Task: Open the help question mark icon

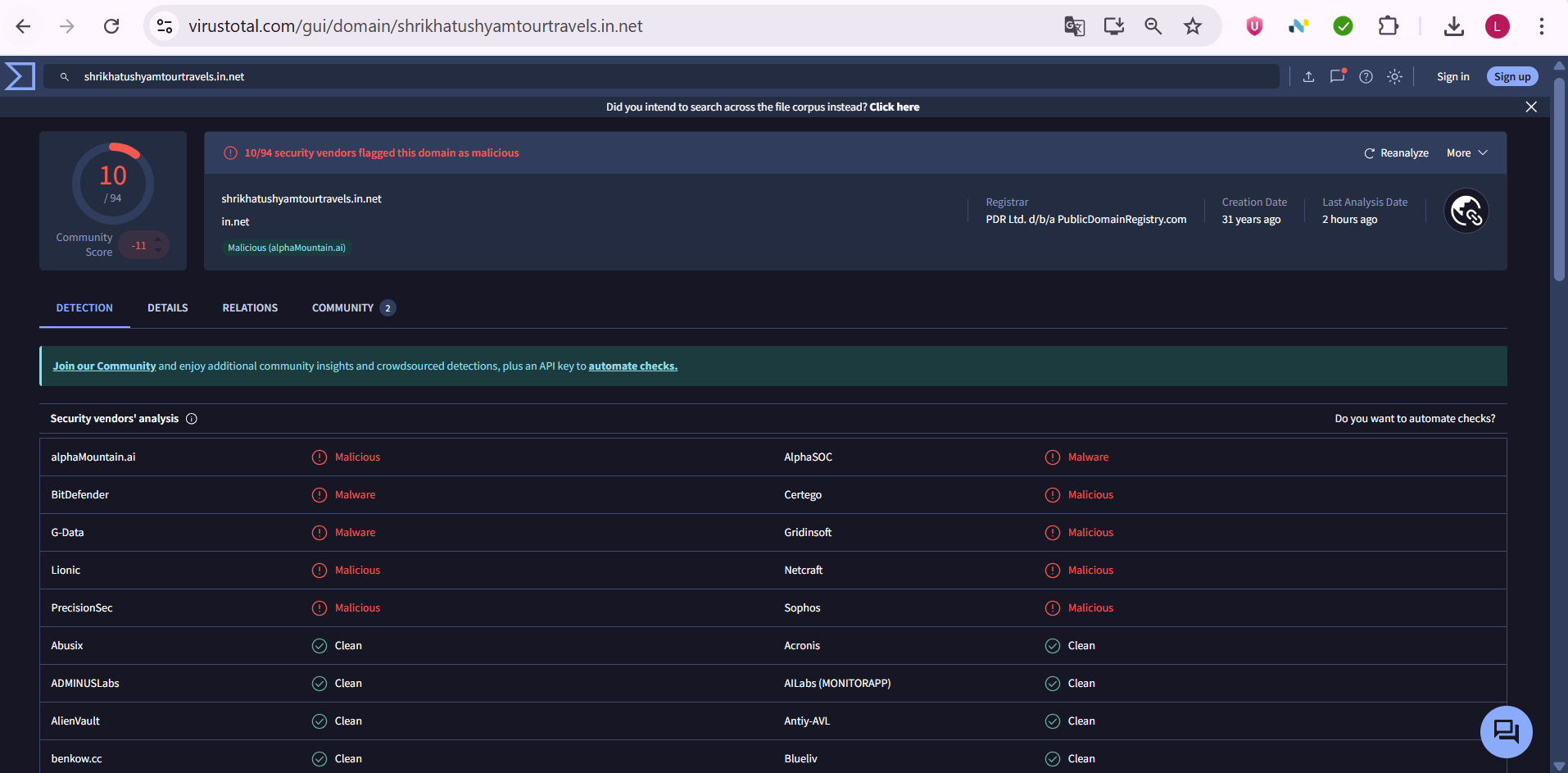Action: pos(1366,76)
